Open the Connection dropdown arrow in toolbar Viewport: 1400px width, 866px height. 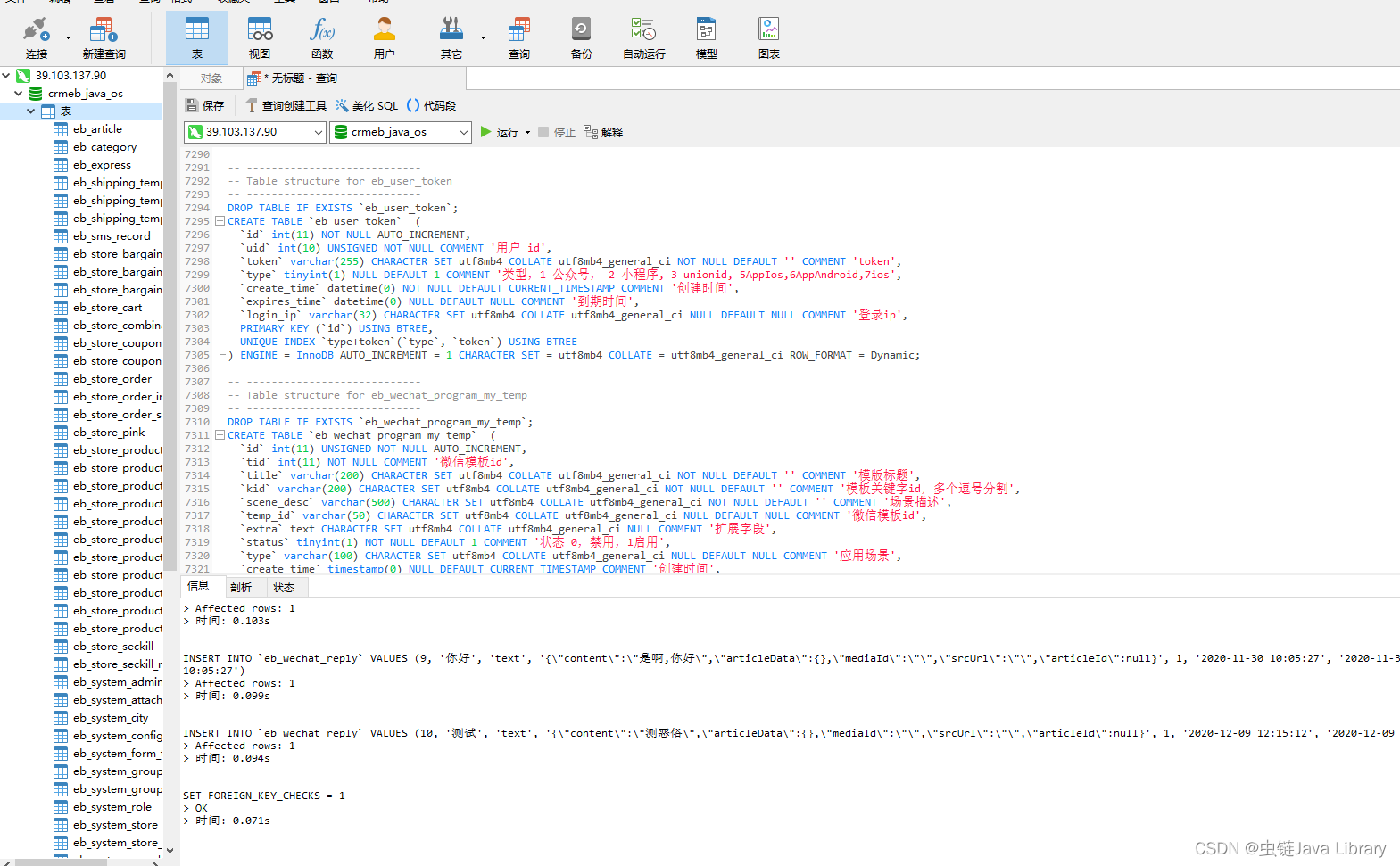click(x=68, y=37)
